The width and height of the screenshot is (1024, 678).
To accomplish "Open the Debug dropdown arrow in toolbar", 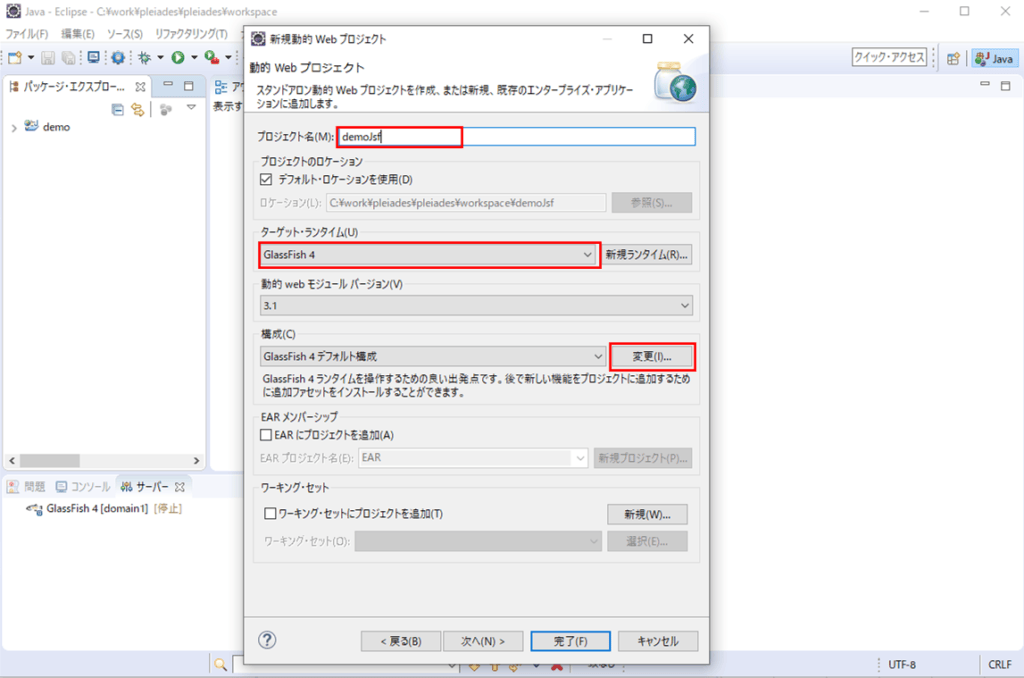I will tap(160, 58).
